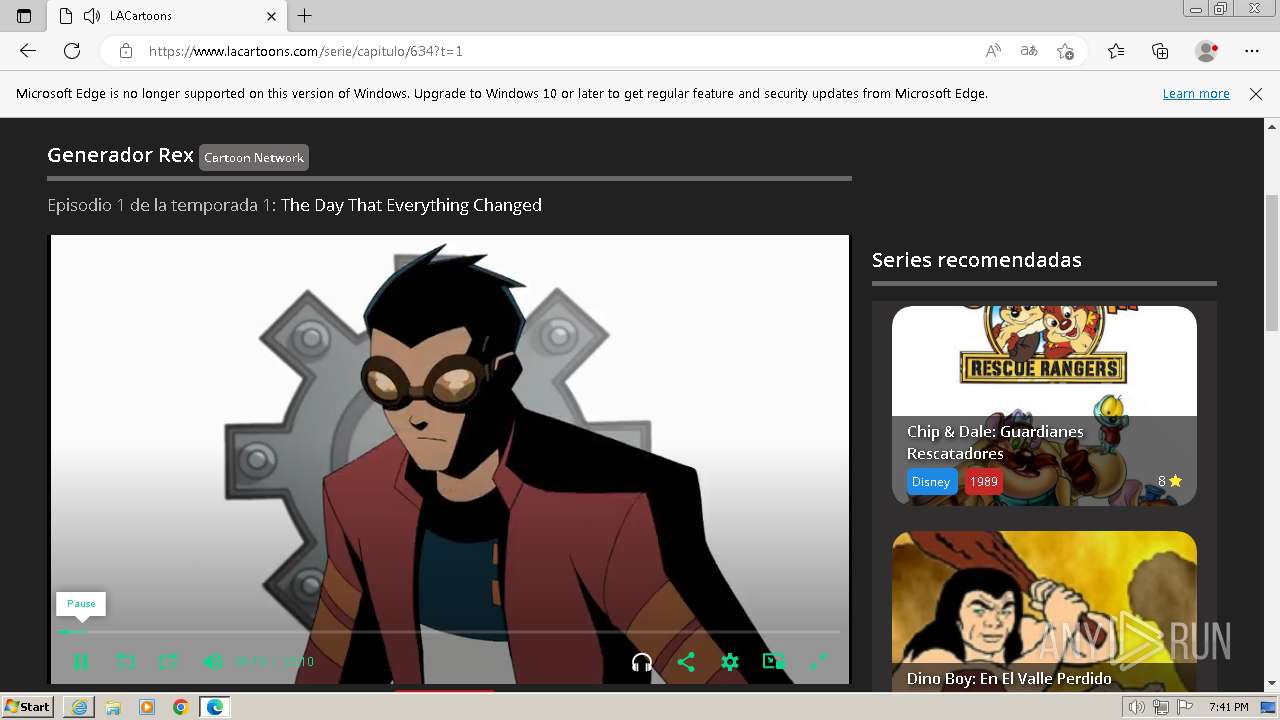The width and height of the screenshot is (1280, 720).
Task: Open the player settings gear
Action: click(730, 661)
